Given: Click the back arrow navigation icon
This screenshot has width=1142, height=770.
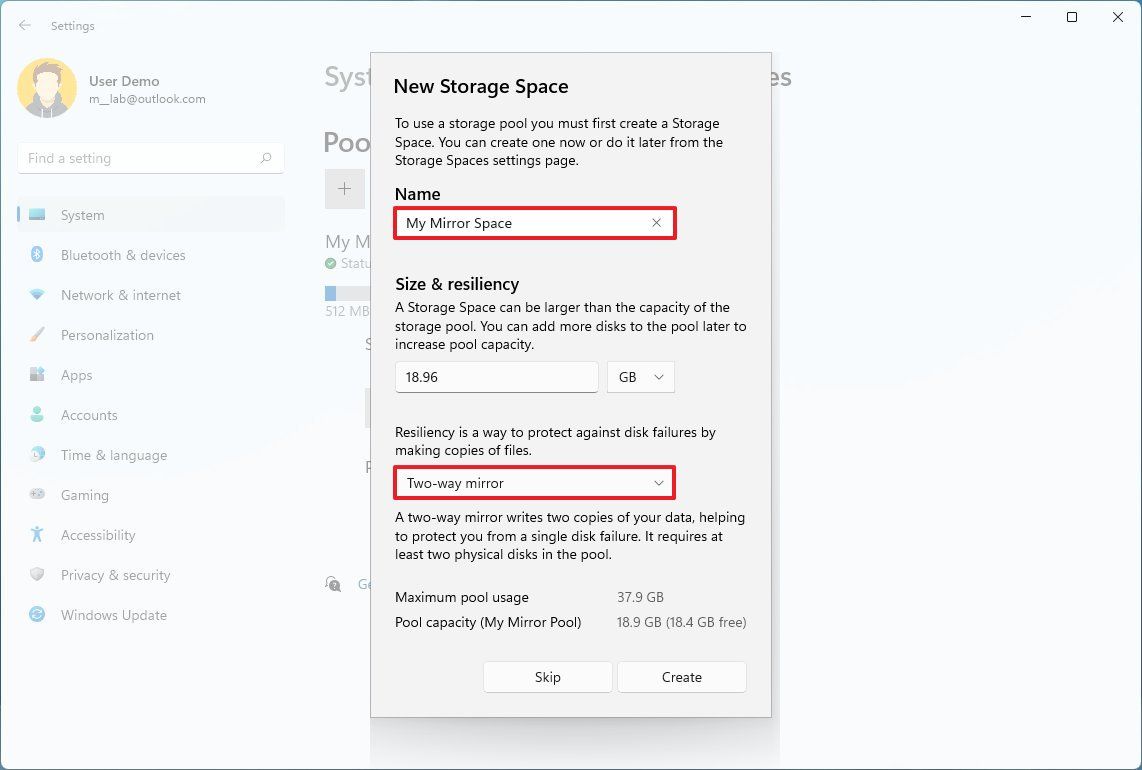Looking at the screenshot, I should (x=24, y=25).
